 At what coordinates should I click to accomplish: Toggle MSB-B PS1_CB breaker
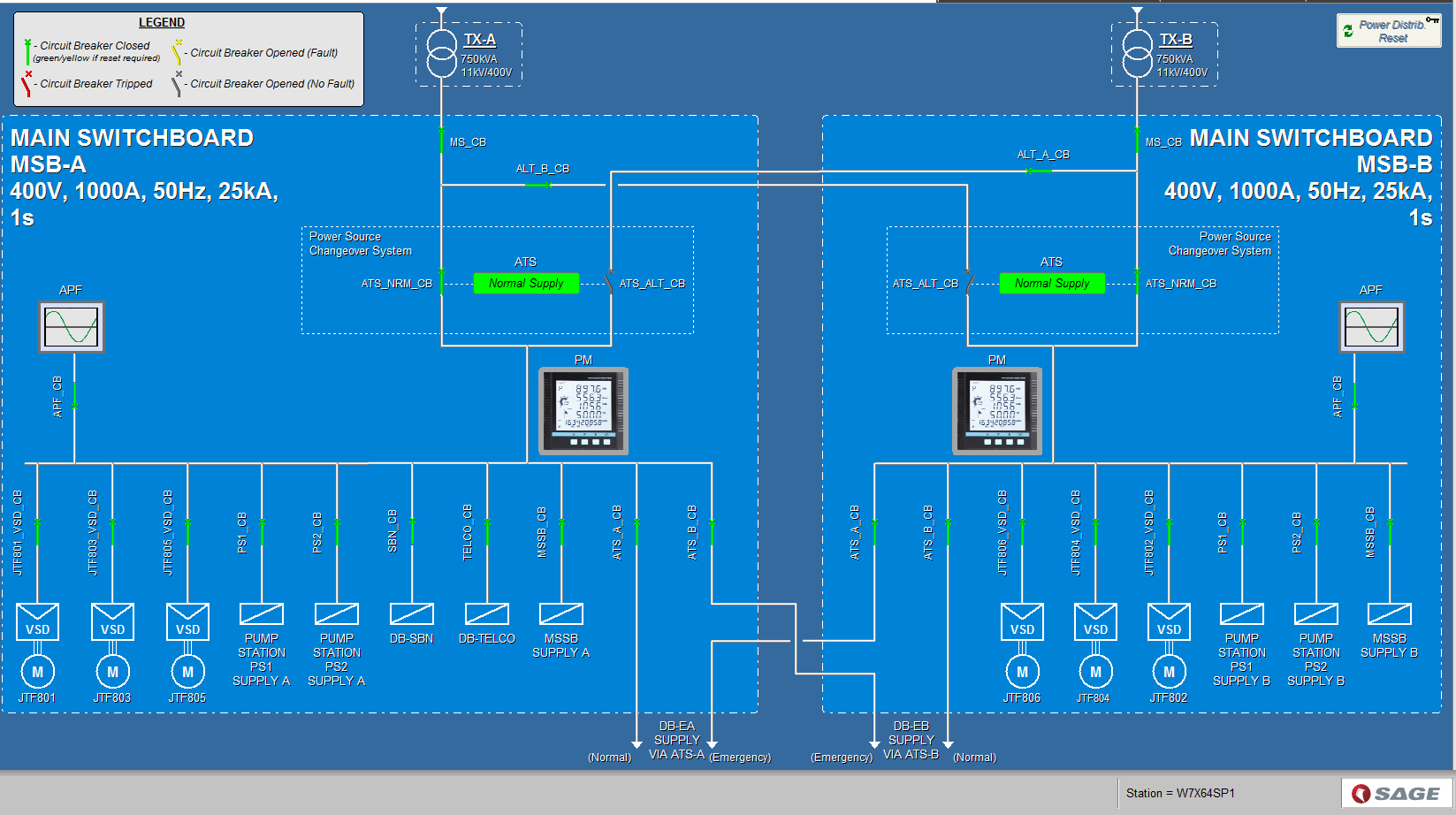click(1242, 532)
